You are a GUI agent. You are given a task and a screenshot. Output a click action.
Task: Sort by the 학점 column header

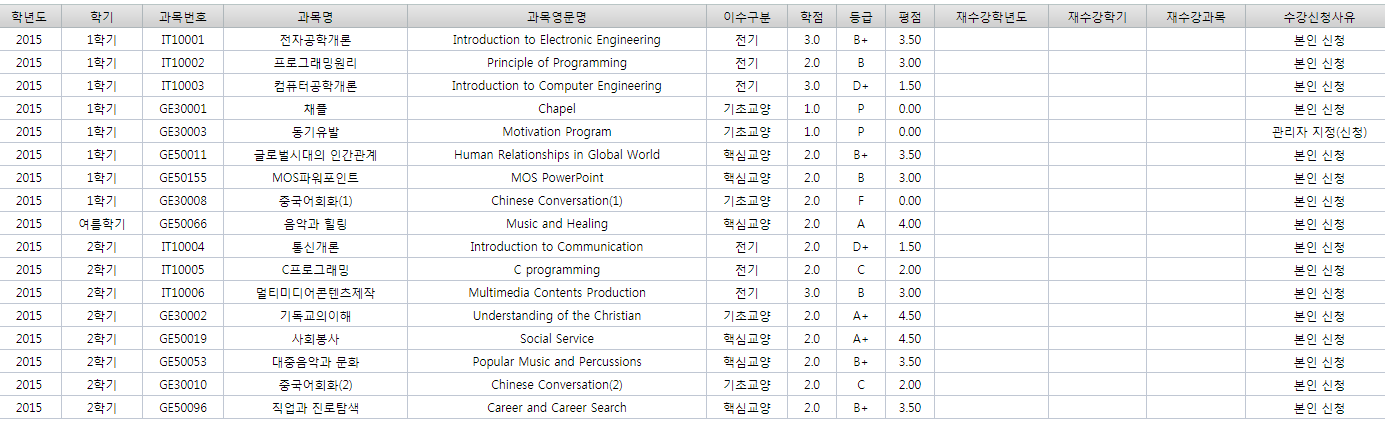coord(811,17)
